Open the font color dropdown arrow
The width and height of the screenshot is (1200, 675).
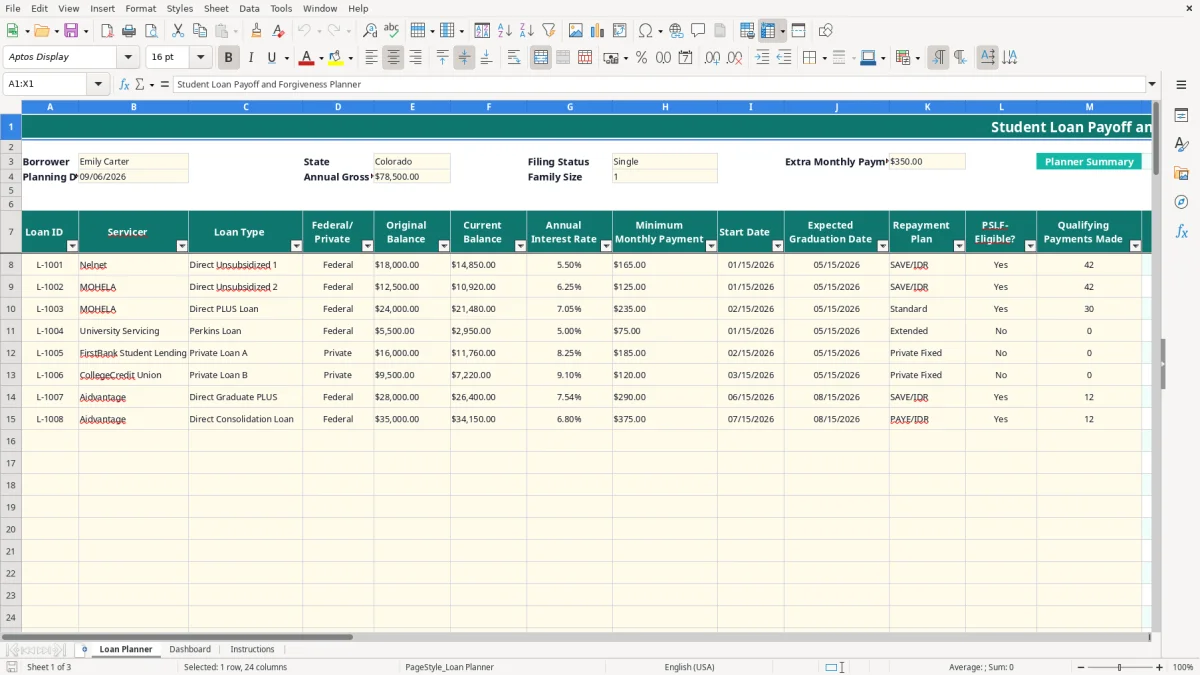click(320, 58)
